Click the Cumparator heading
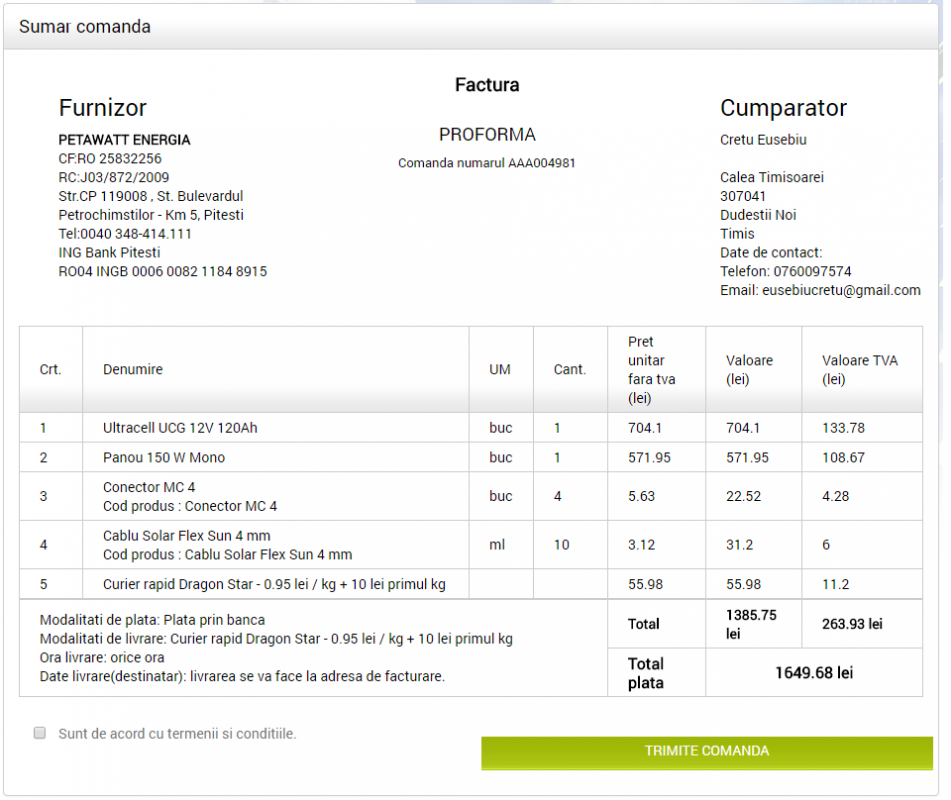951x800 pixels. pyautogui.click(x=783, y=108)
